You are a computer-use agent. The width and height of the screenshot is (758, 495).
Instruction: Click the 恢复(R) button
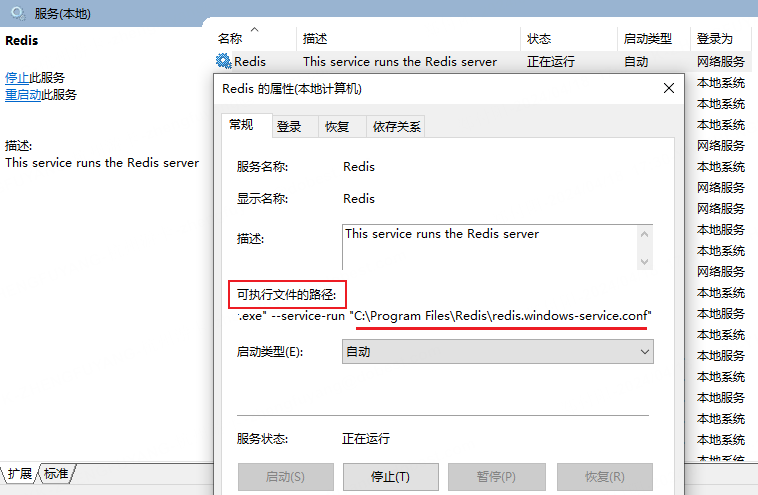pos(605,477)
